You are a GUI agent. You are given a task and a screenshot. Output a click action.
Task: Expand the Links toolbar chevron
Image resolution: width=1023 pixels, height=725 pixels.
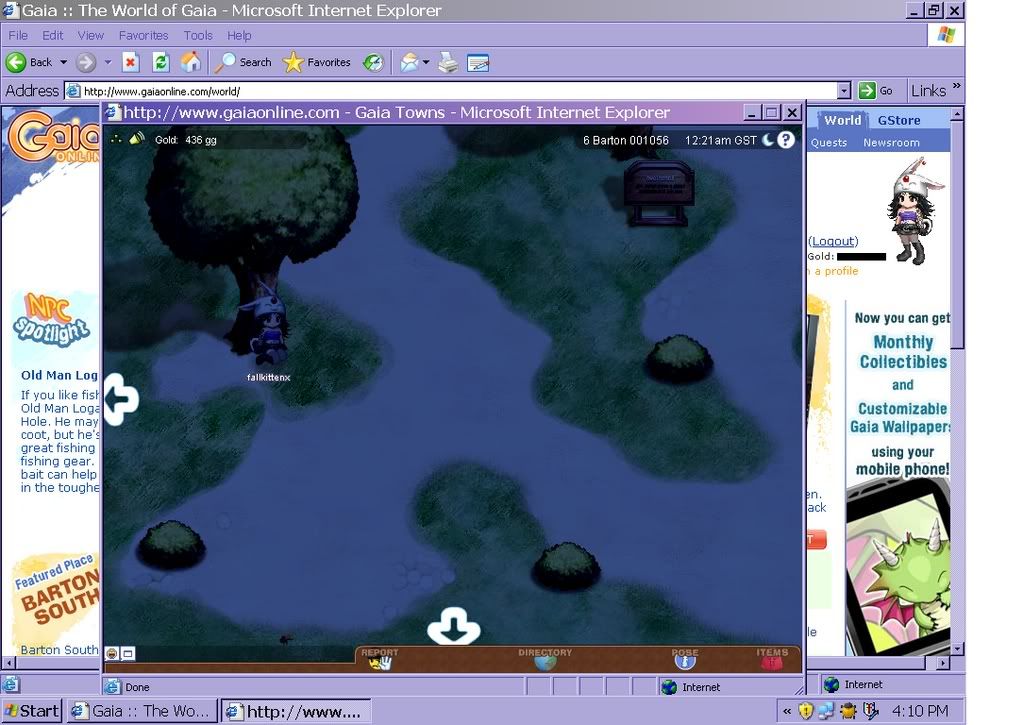956,86
